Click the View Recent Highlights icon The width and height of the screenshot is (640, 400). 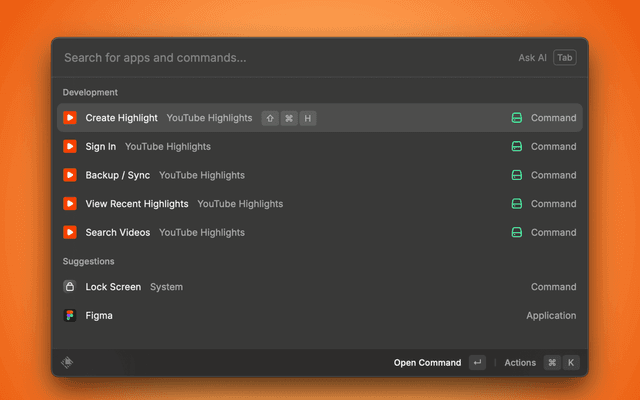(70, 204)
